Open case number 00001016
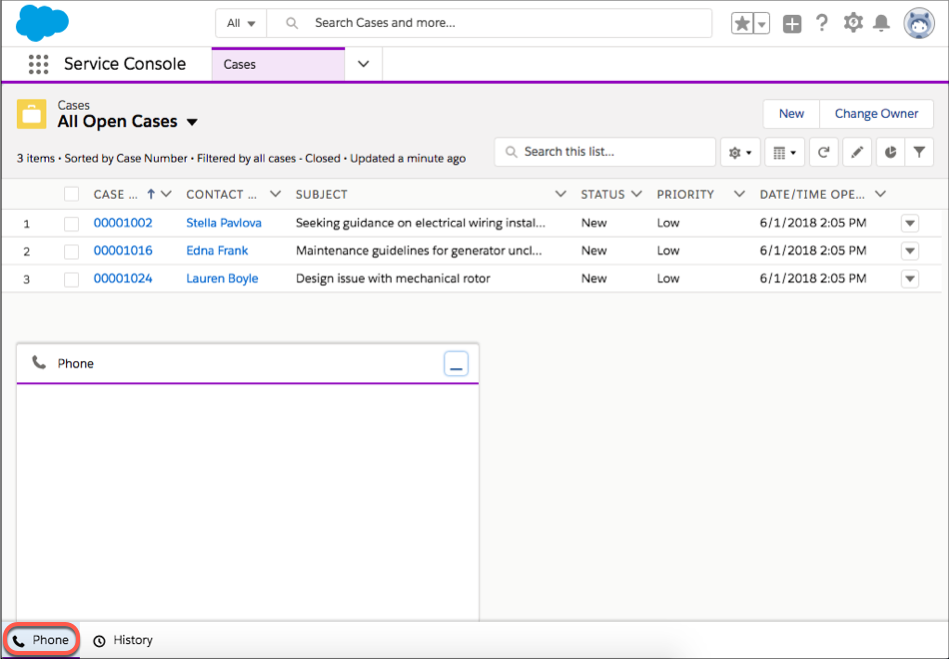This screenshot has height=659, width=949. [x=123, y=251]
